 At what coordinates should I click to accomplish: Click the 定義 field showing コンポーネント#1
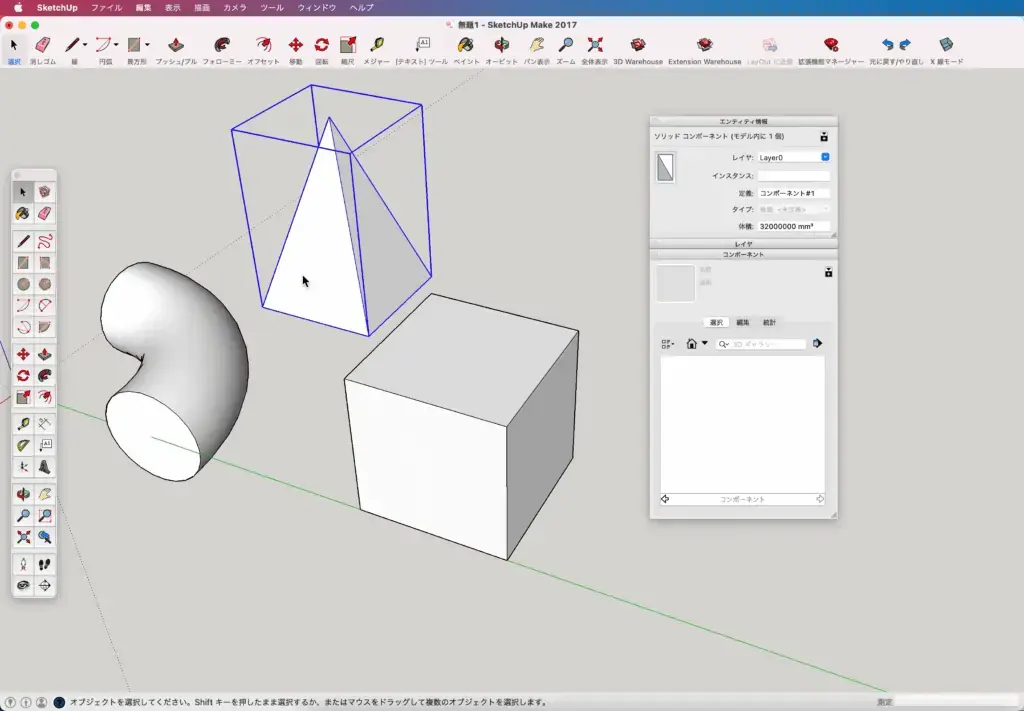[793, 193]
